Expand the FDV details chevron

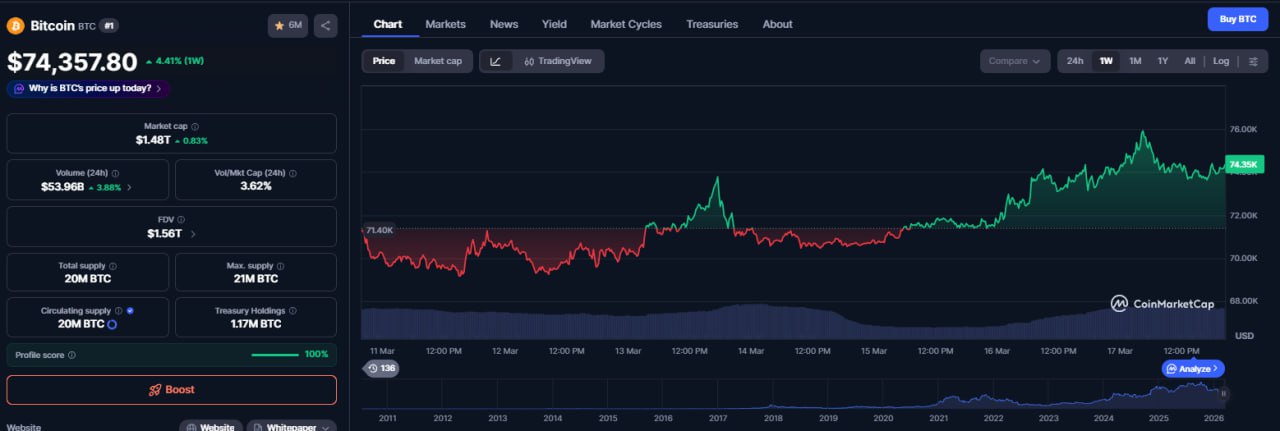193,233
